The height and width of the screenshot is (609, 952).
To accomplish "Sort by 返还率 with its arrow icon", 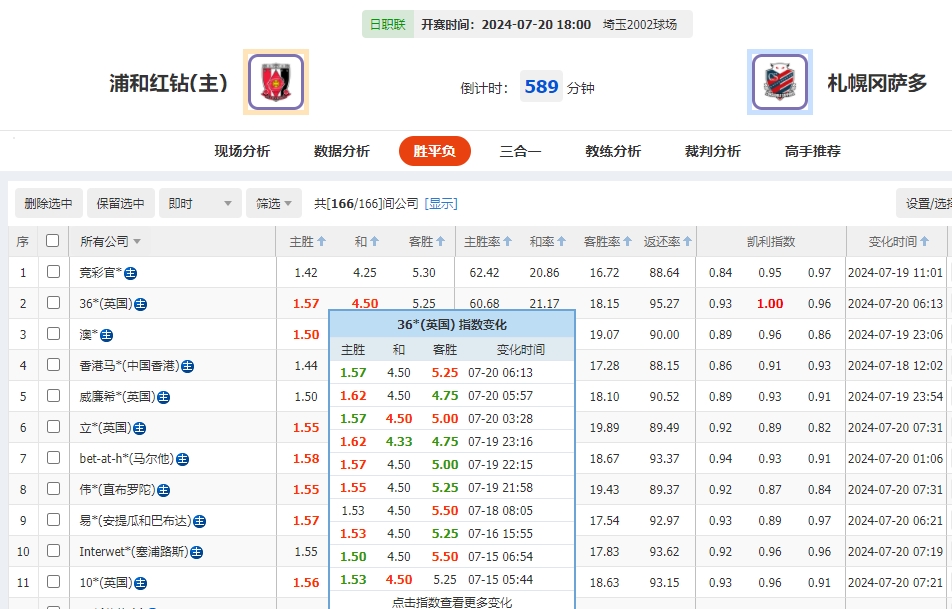I will coord(687,240).
